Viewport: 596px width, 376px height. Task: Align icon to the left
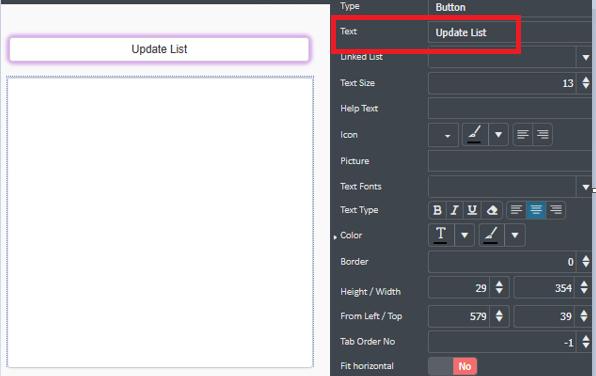(523, 135)
